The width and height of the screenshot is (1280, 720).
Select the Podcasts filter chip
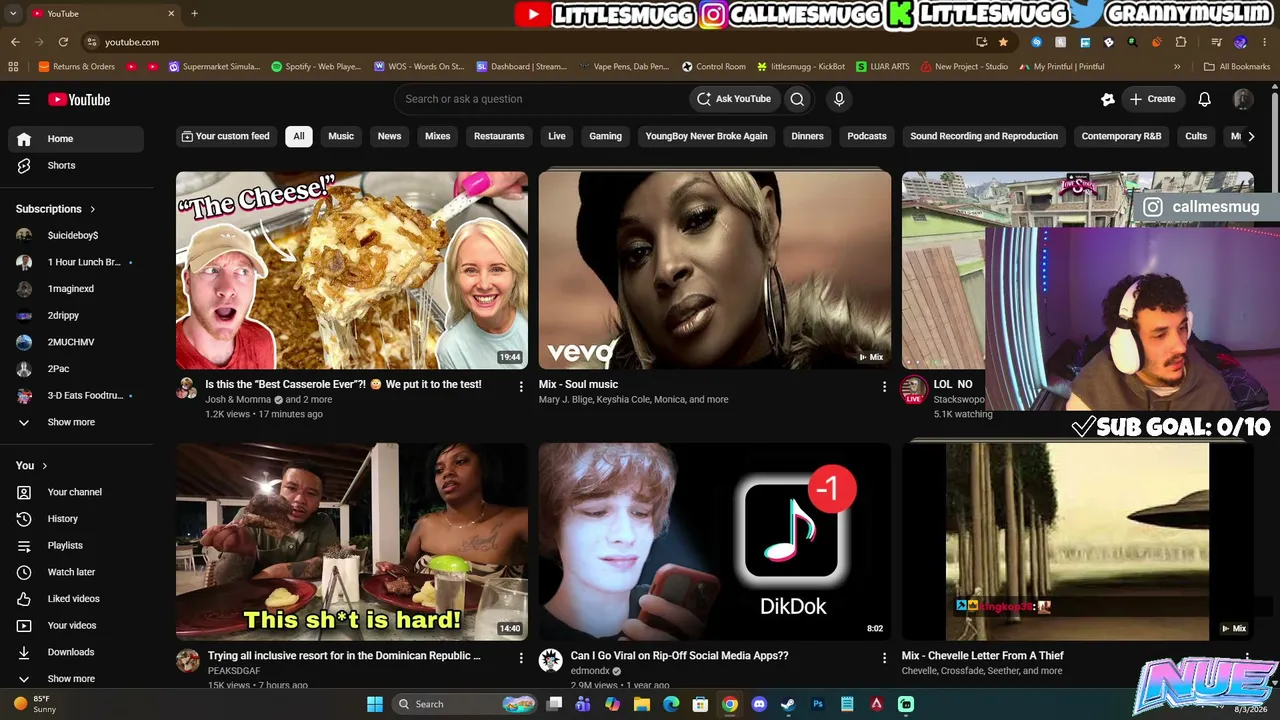click(x=867, y=136)
